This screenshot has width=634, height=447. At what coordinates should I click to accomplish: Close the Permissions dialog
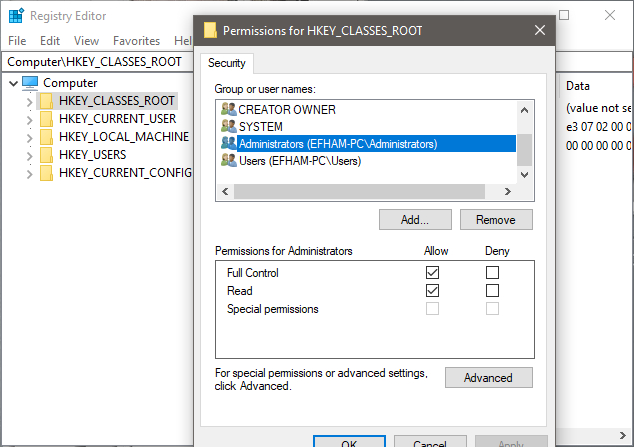(x=540, y=30)
